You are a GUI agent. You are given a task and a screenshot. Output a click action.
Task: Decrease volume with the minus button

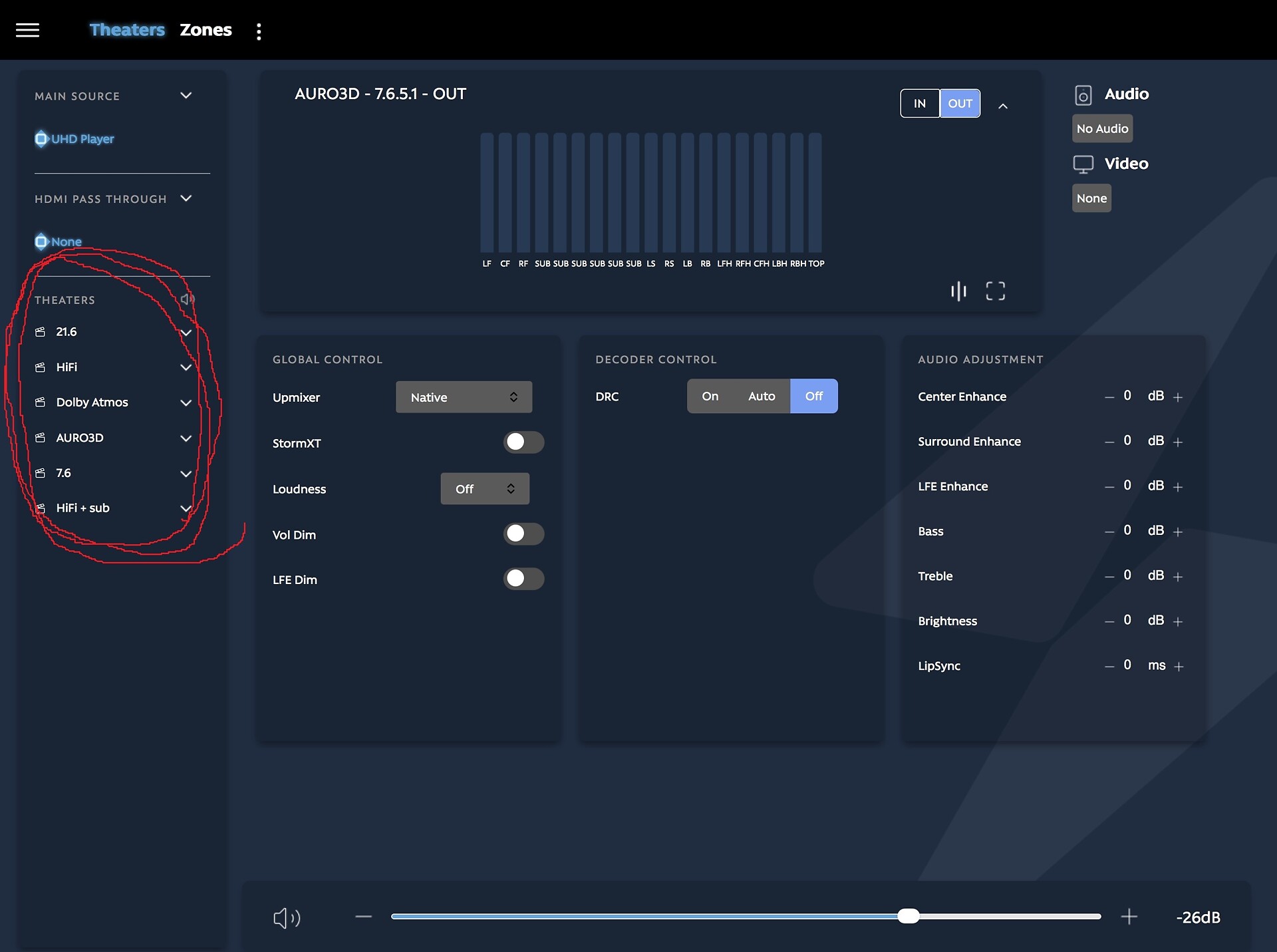pyautogui.click(x=363, y=917)
